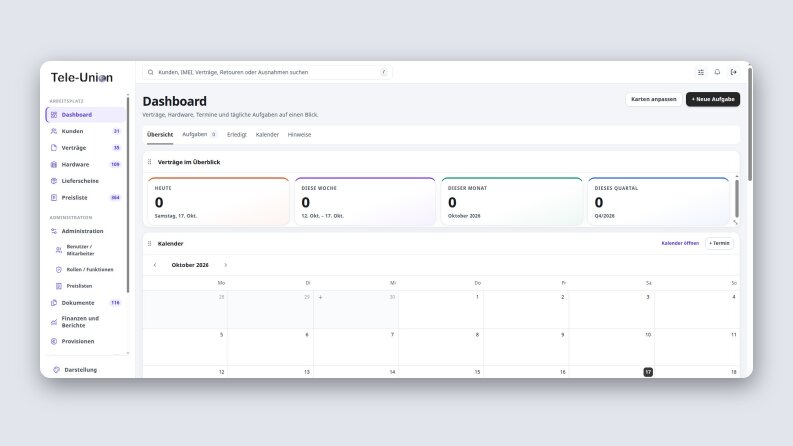Click the Hardware icon in sidebar
793x446 pixels.
54,164
